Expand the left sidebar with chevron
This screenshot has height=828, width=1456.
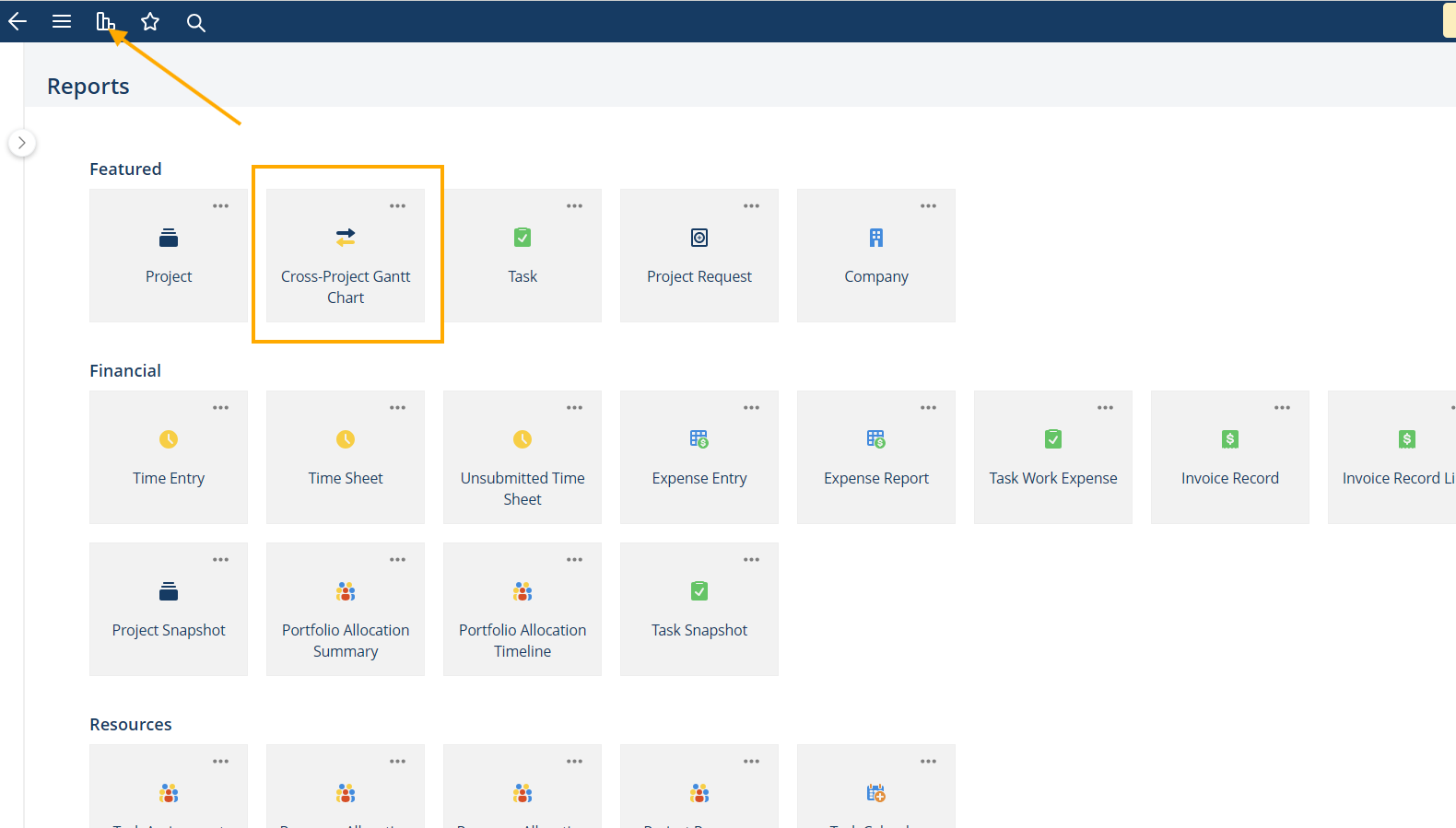click(22, 143)
